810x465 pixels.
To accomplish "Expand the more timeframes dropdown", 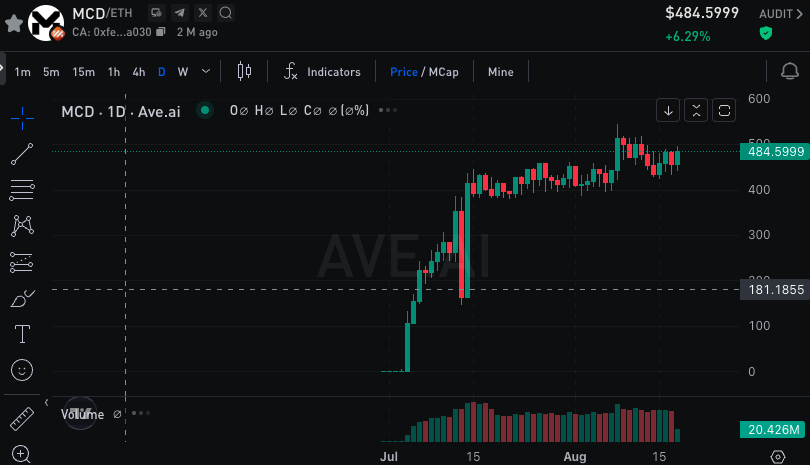I will click(206, 72).
